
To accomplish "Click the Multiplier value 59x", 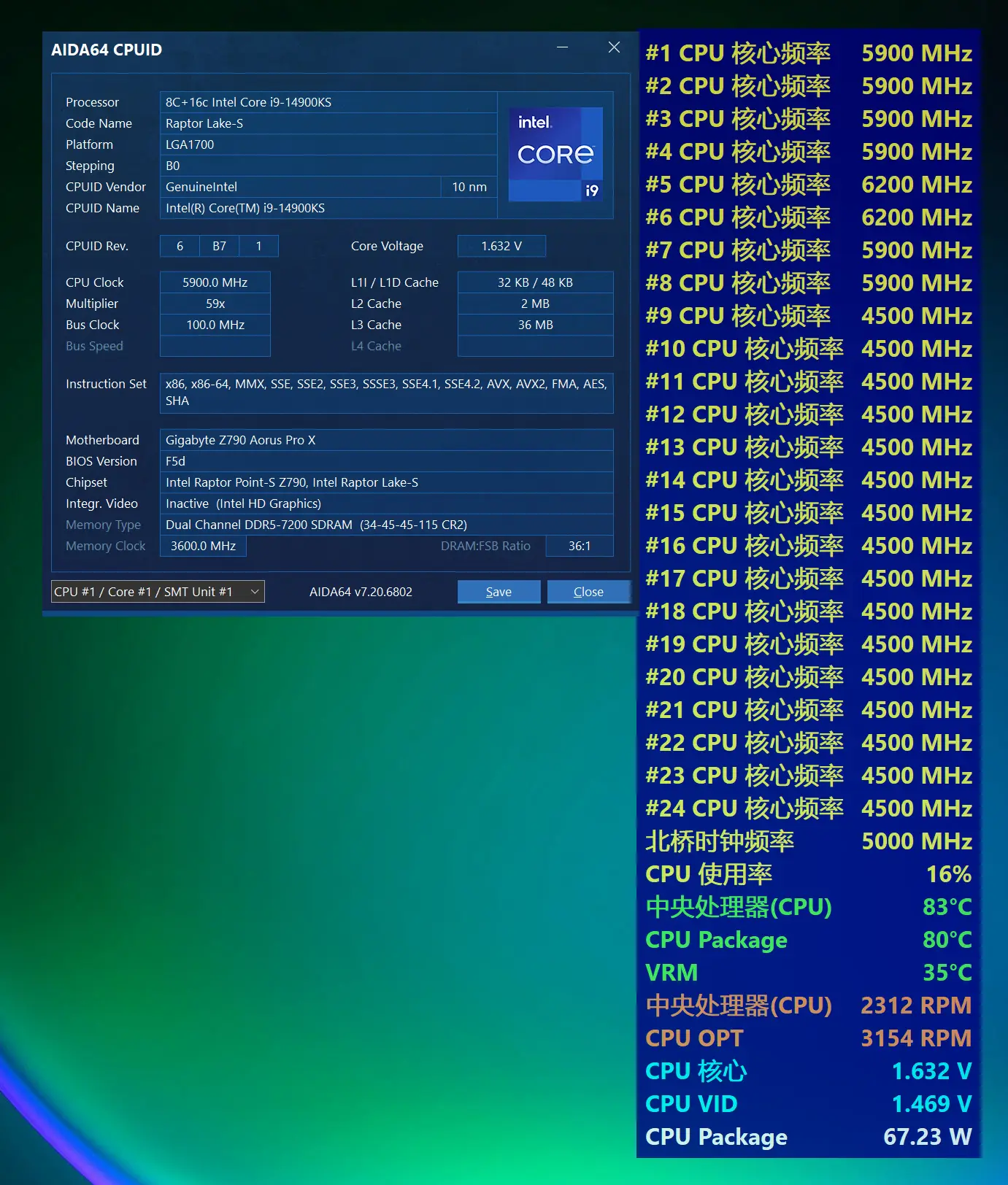I will click(x=215, y=304).
